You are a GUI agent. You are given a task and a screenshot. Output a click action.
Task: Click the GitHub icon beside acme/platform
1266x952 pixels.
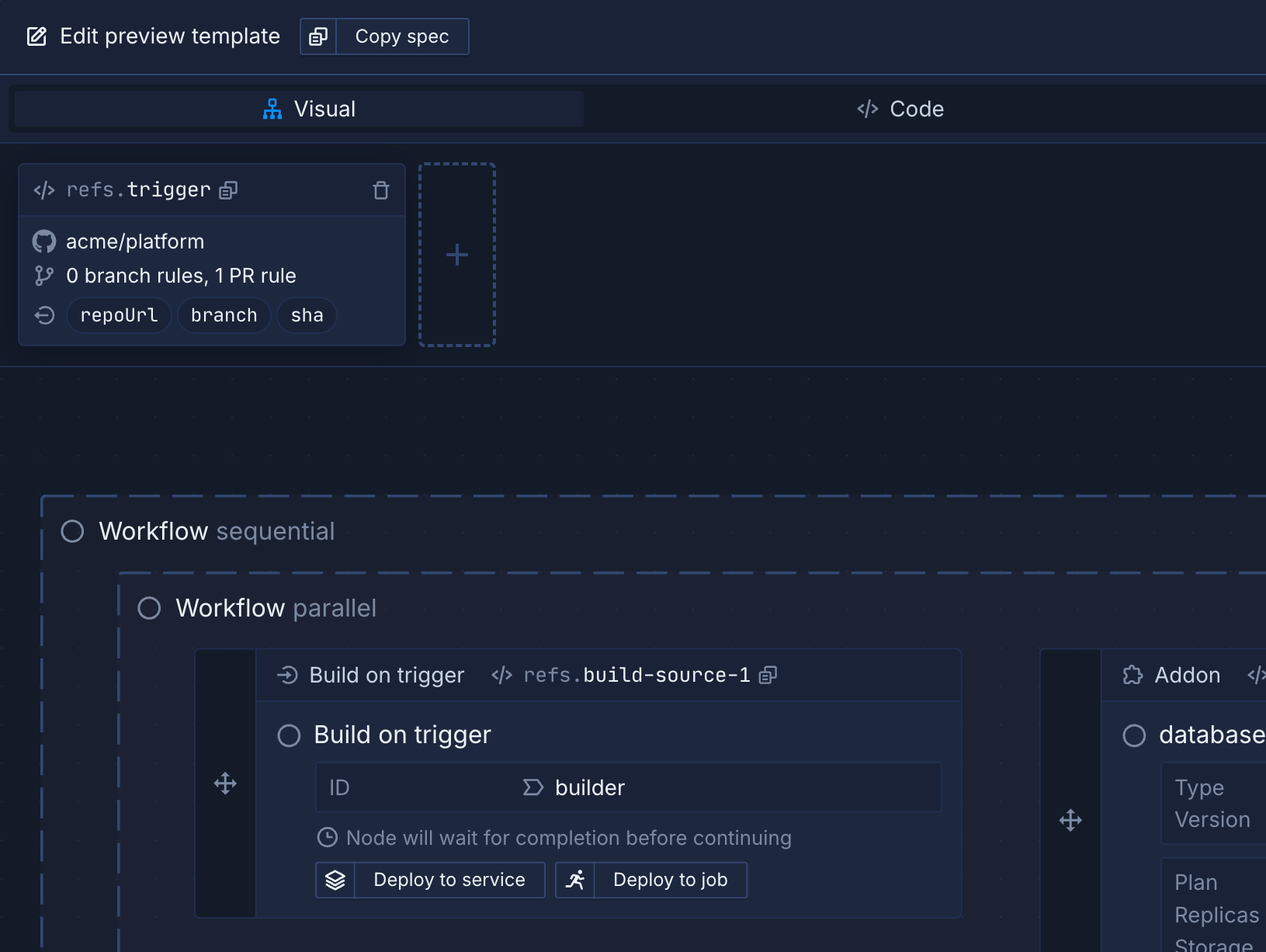click(43, 241)
